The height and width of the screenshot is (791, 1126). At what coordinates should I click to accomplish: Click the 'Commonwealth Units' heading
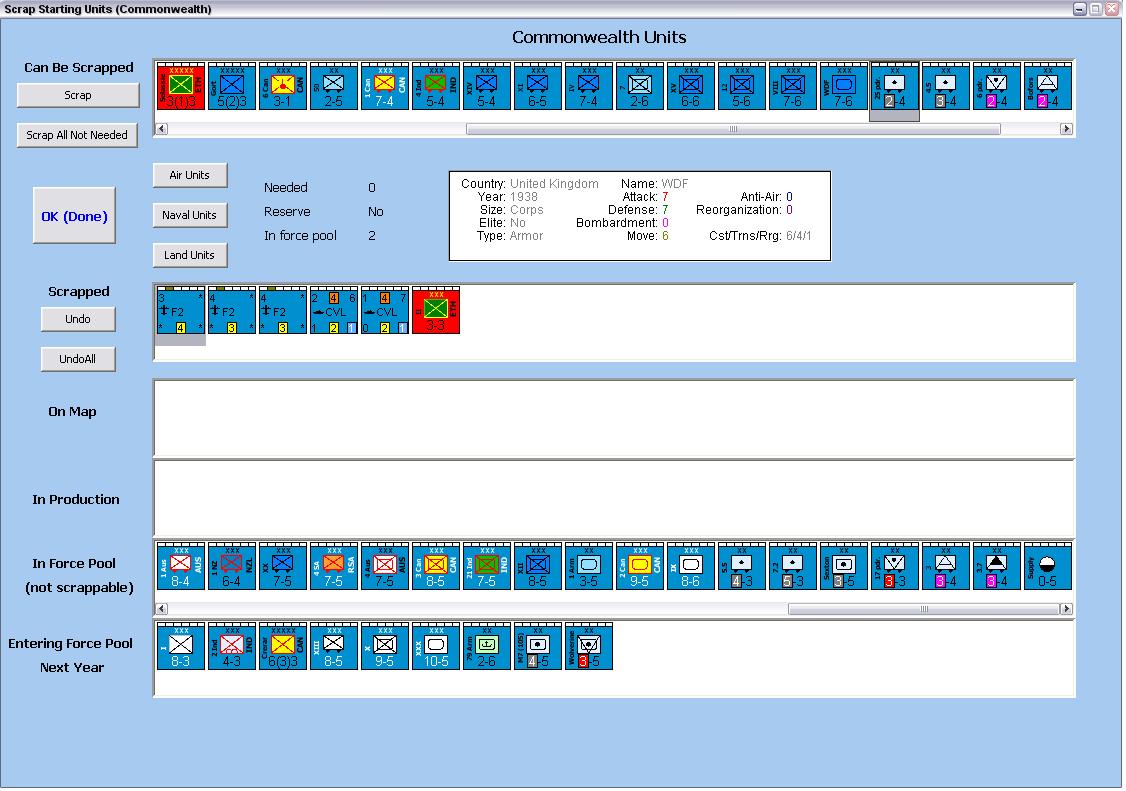click(x=599, y=37)
